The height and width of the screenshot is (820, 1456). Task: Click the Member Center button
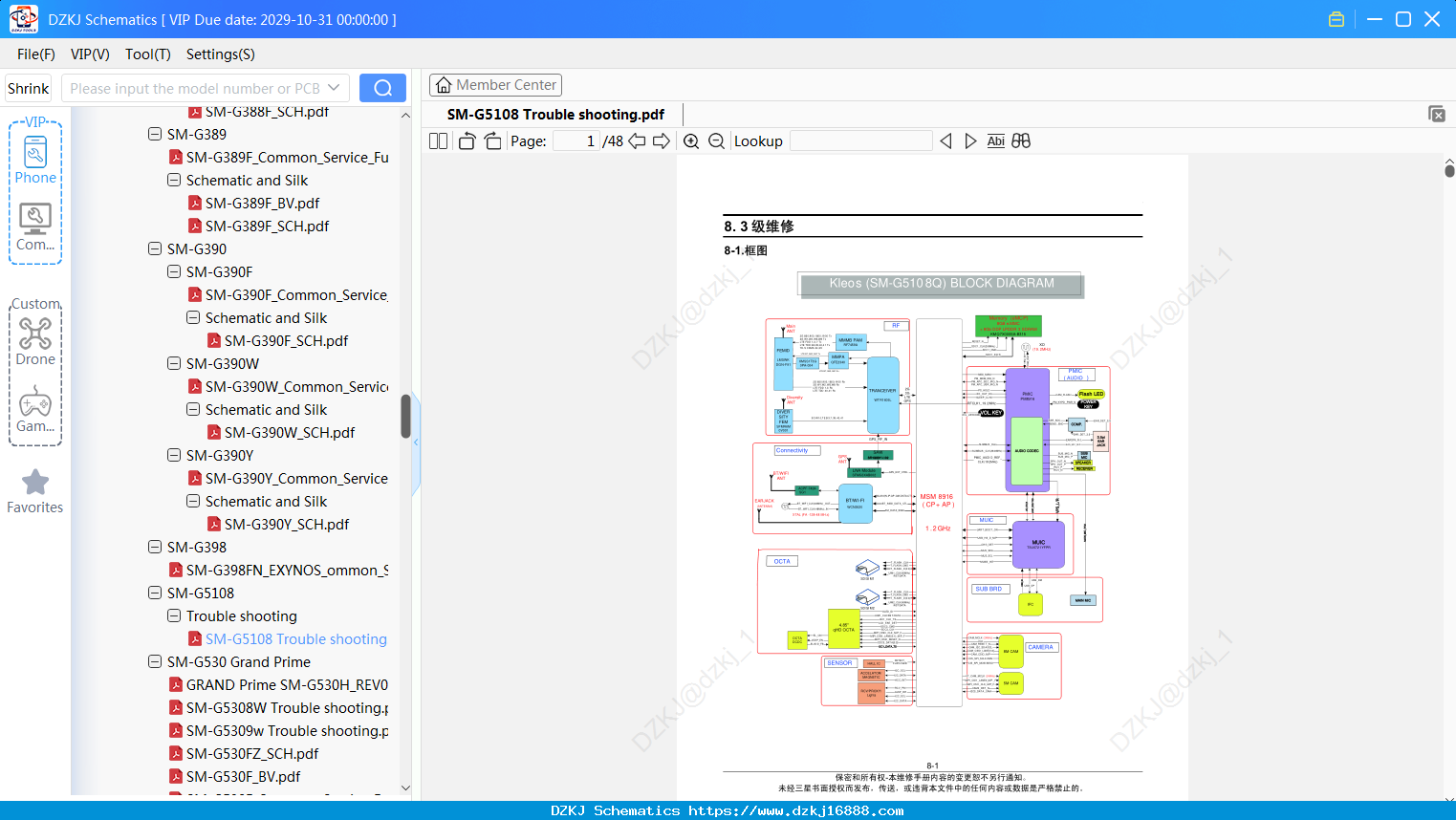495,85
